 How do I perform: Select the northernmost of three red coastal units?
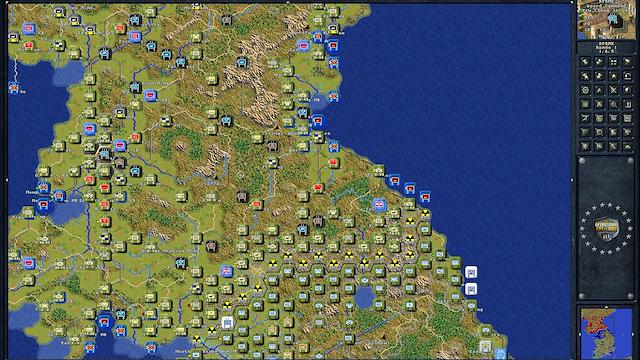tap(394, 180)
